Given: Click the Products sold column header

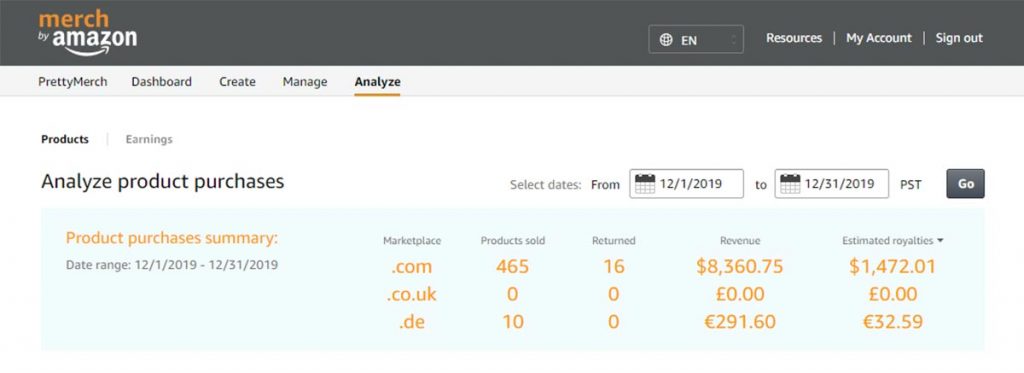Looking at the screenshot, I should click(x=513, y=241).
